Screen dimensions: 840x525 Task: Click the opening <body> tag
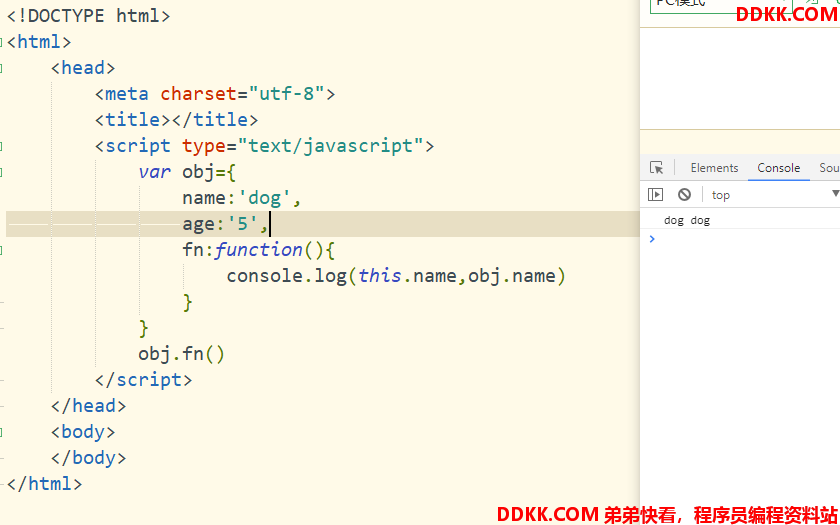click(83, 432)
